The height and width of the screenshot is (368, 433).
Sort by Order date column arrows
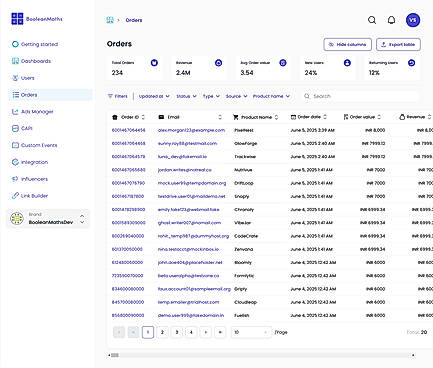(x=325, y=117)
